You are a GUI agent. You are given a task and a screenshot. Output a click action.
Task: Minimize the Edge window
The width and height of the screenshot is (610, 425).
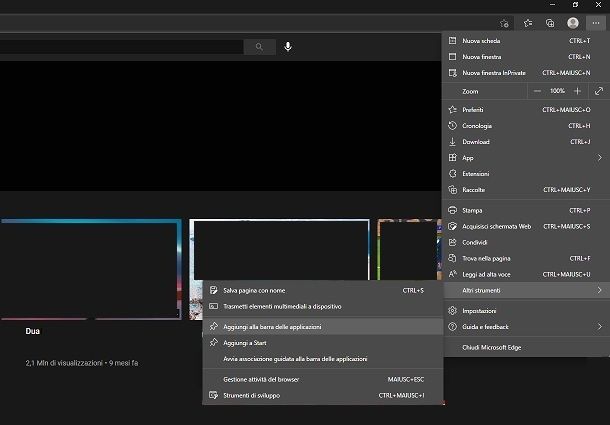coord(553,5)
